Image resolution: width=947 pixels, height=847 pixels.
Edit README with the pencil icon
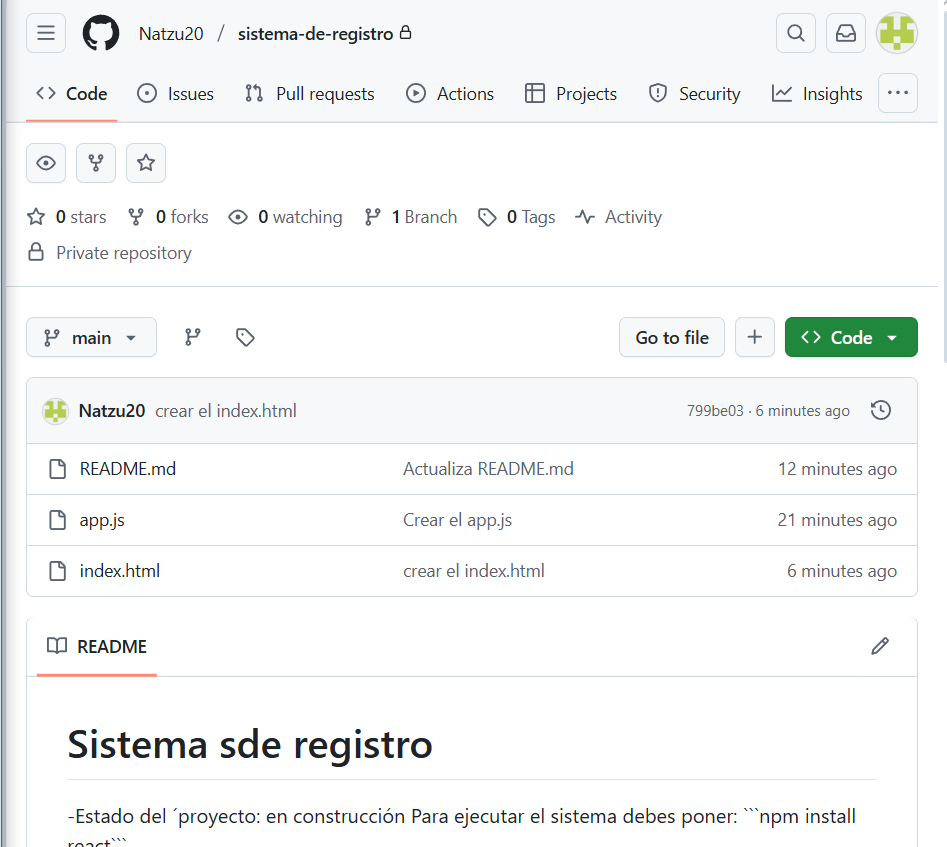pyautogui.click(x=880, y=646)
